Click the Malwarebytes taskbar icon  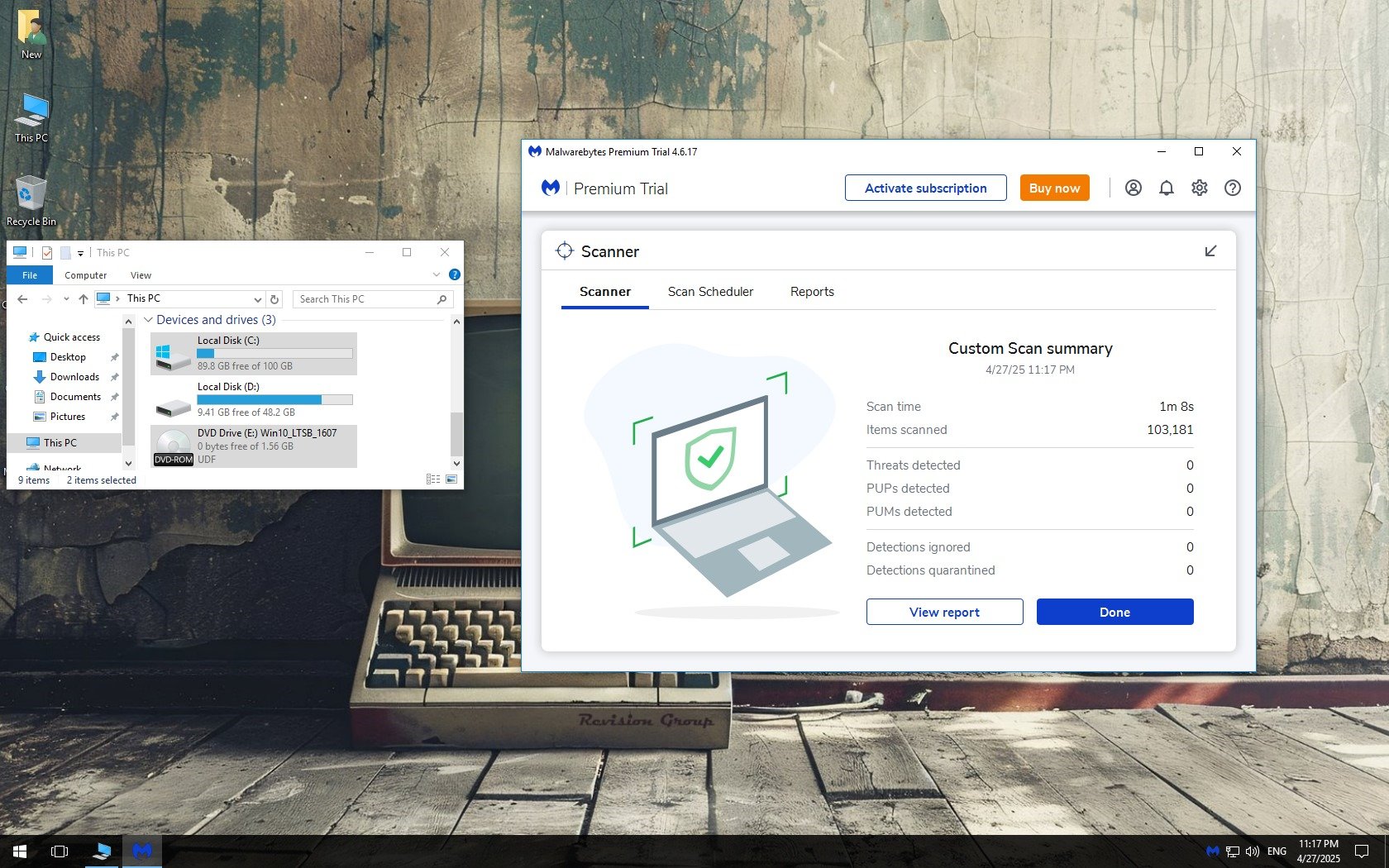[142, 851]
